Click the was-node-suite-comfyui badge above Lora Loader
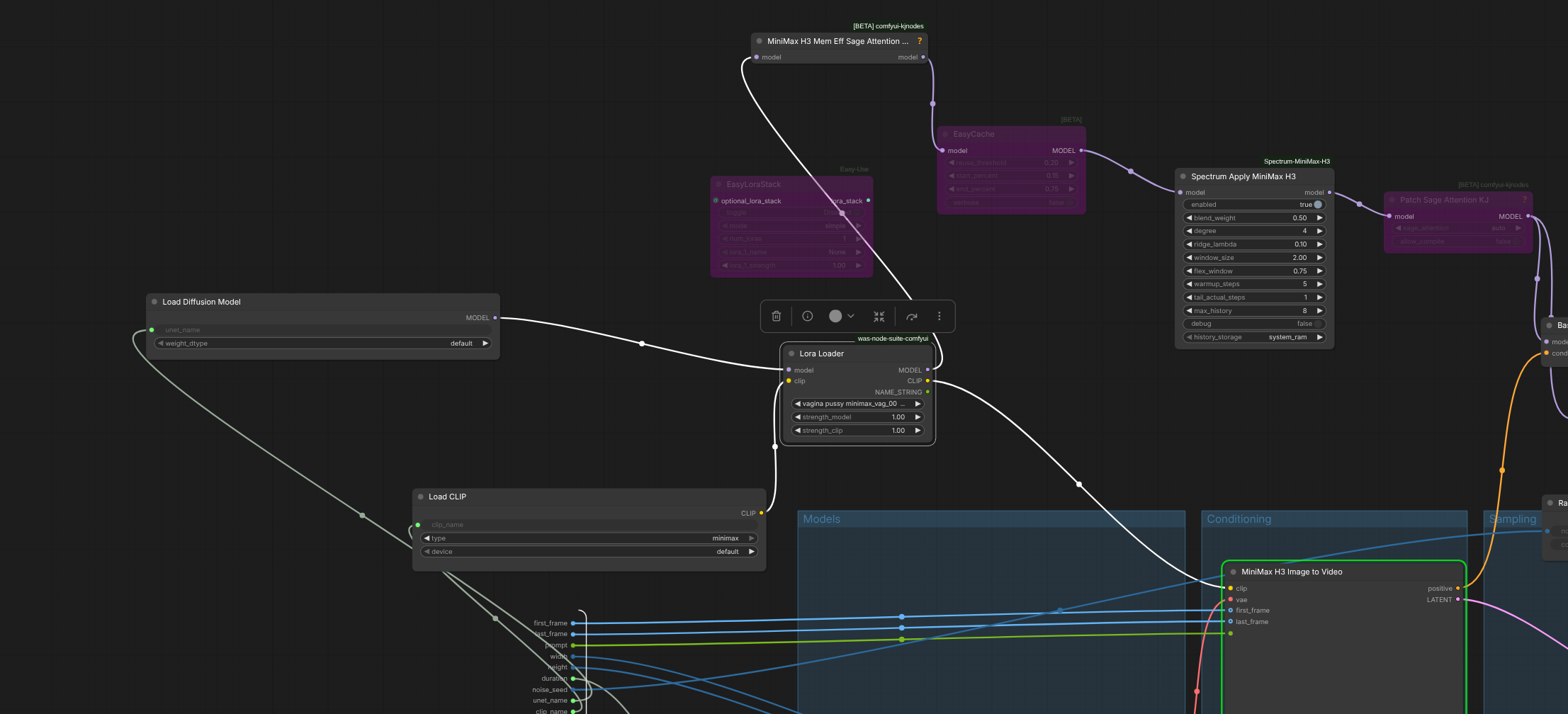 coord(893,339)
